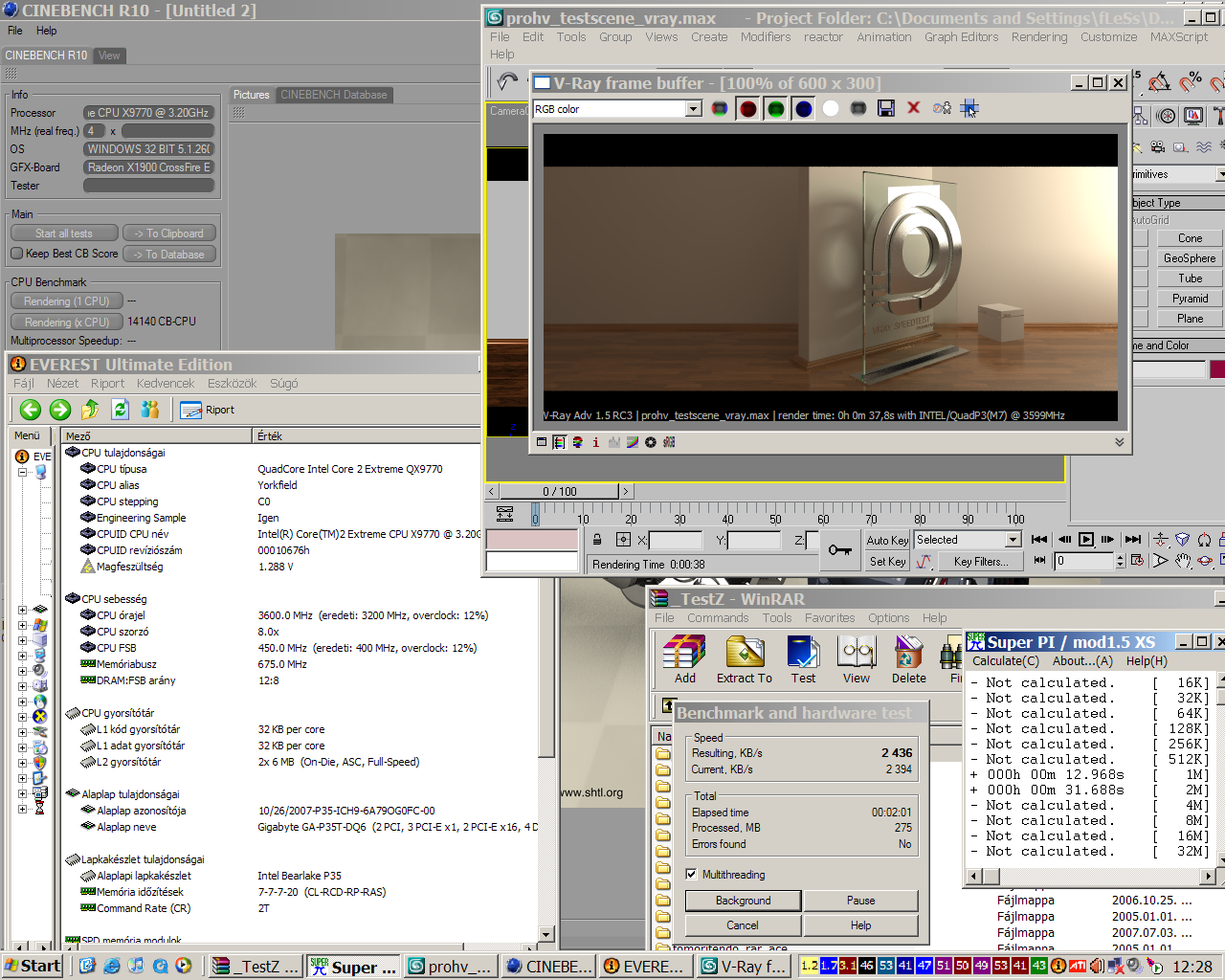The height and width of the screenshot is (980, 1225).
Task: Click the scroll-down arrow of the EVEREST list
Action: (546, 934)
